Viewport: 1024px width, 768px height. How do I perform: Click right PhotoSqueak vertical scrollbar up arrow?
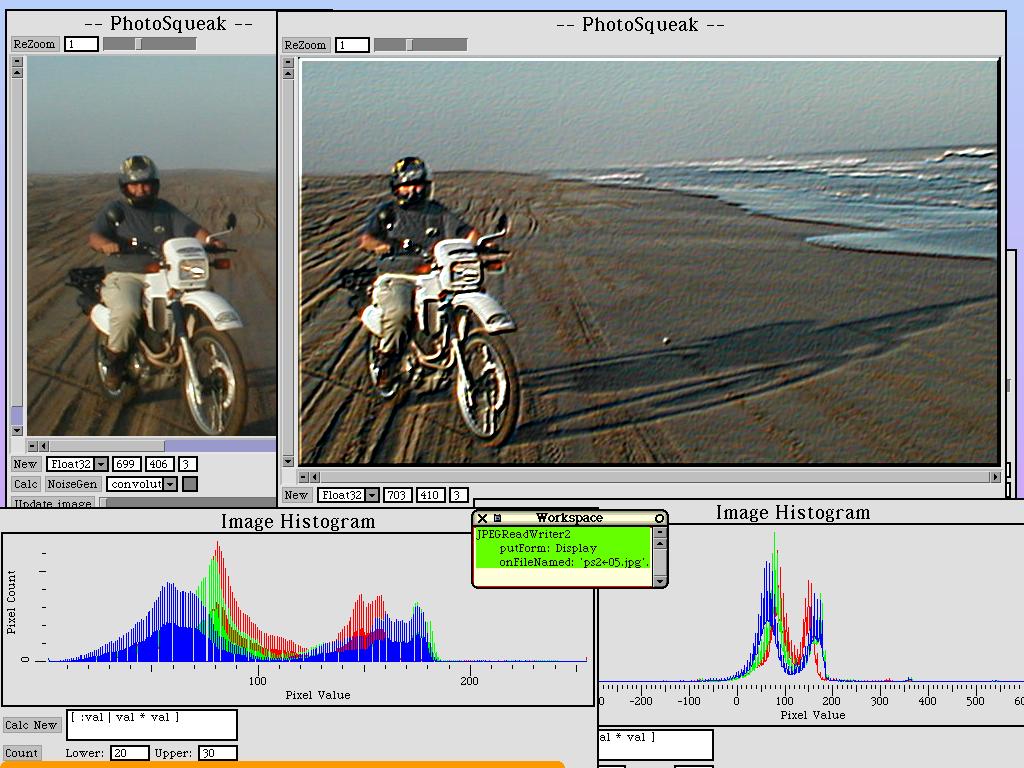[288, 74]
